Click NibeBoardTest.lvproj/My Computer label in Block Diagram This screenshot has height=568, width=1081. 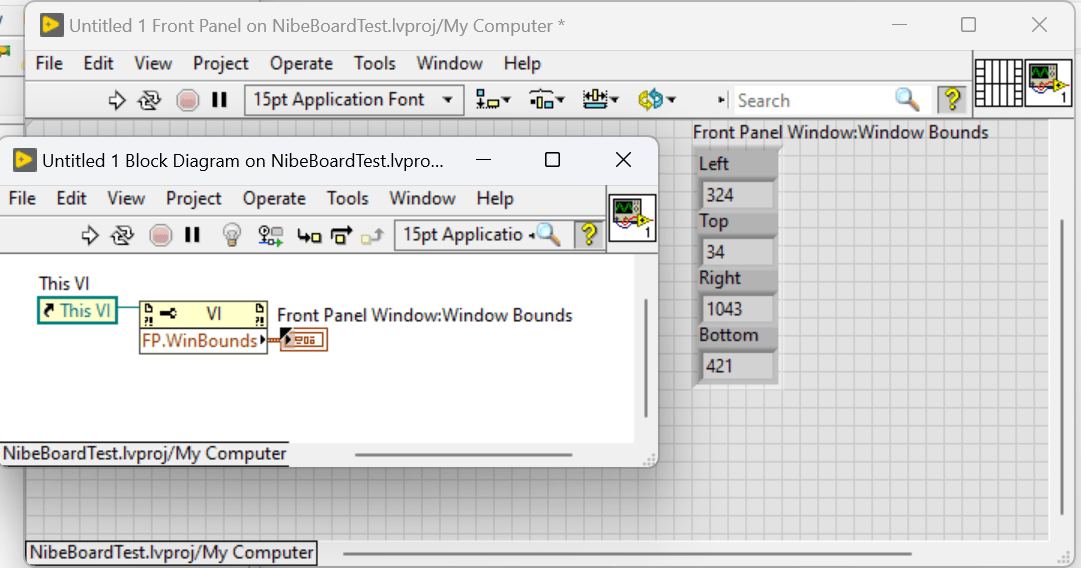pyautogui.click(x=145, y=454)
